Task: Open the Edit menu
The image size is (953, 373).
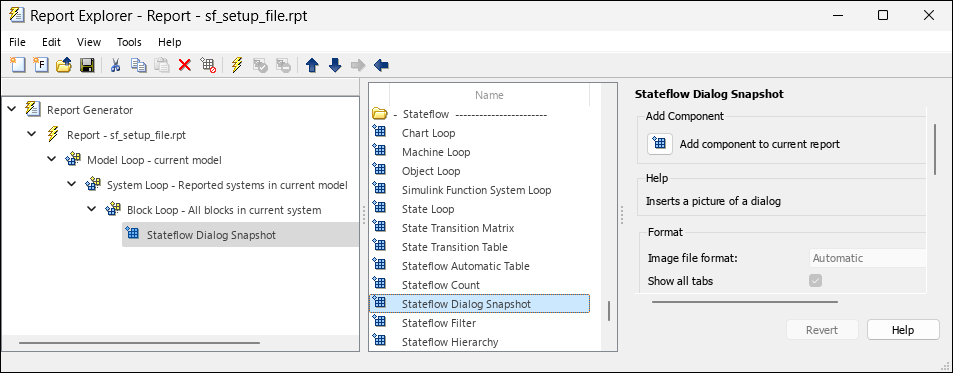Action: pos(51,42)
